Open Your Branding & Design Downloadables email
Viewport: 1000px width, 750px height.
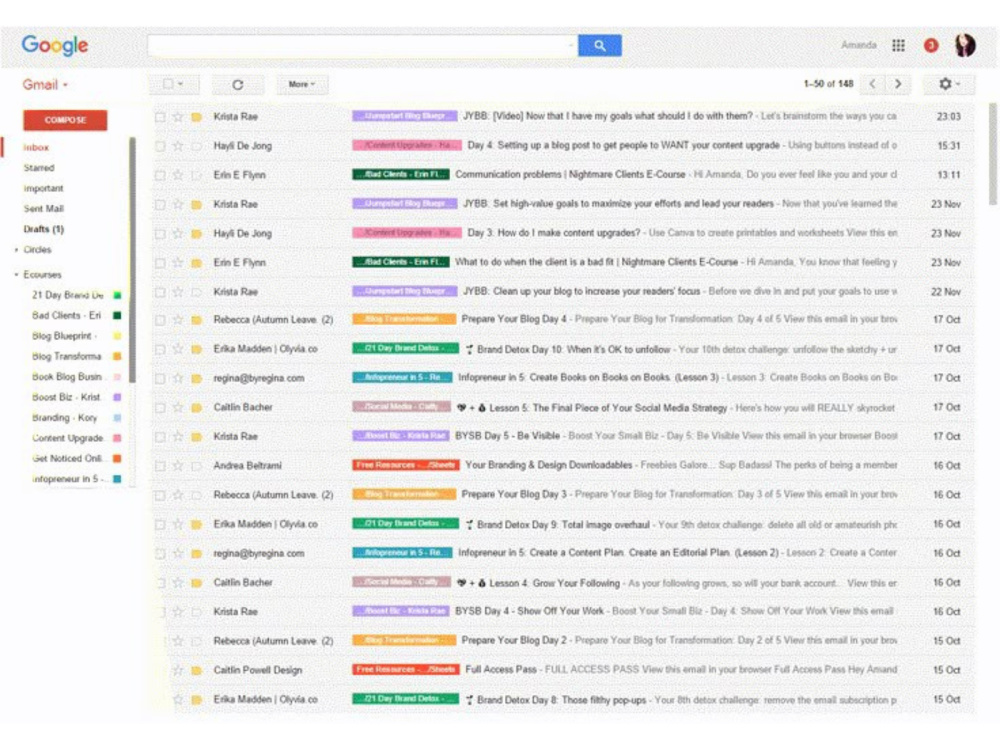point(548,466)
